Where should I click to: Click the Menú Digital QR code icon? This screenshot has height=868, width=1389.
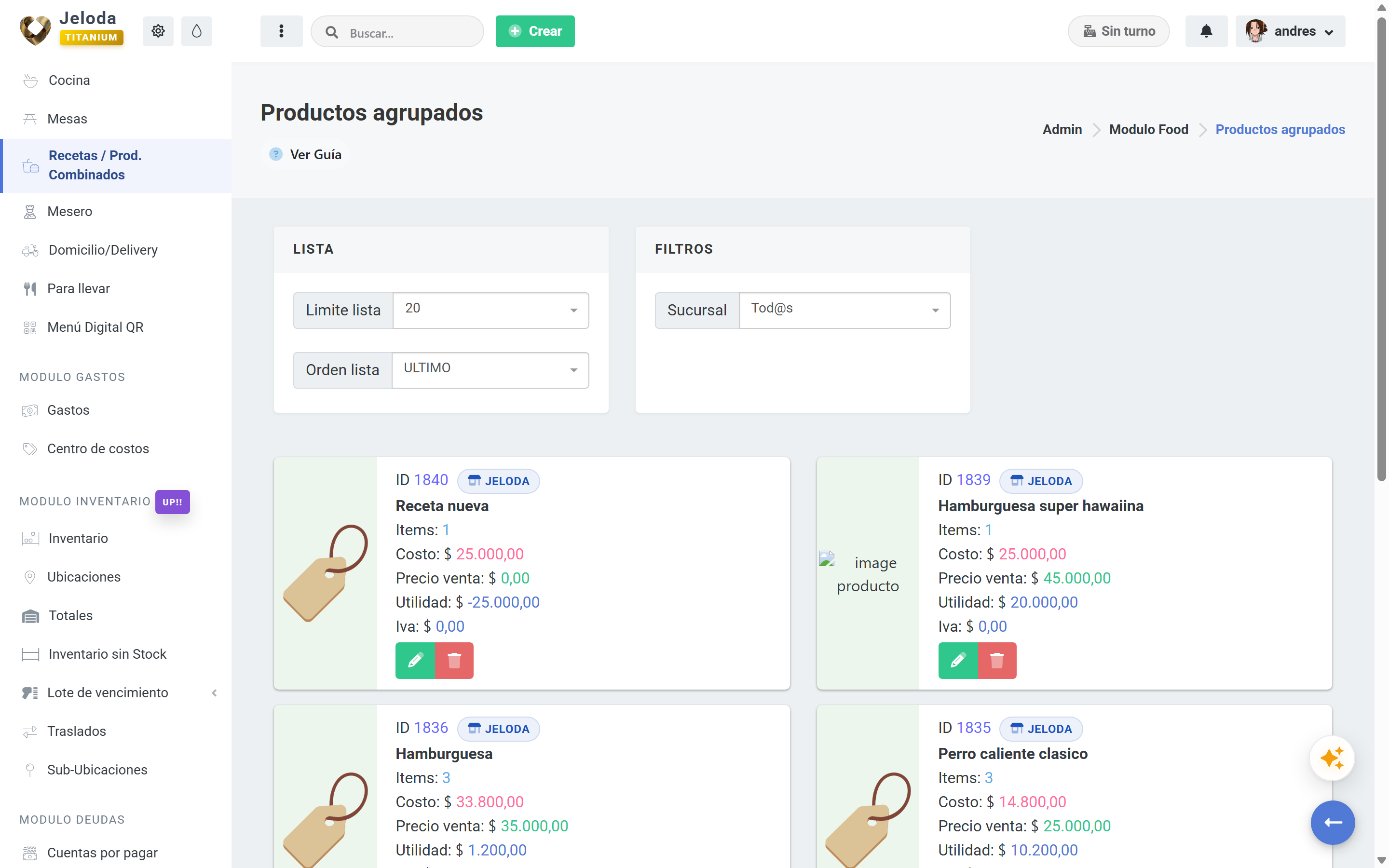[30, 327]
